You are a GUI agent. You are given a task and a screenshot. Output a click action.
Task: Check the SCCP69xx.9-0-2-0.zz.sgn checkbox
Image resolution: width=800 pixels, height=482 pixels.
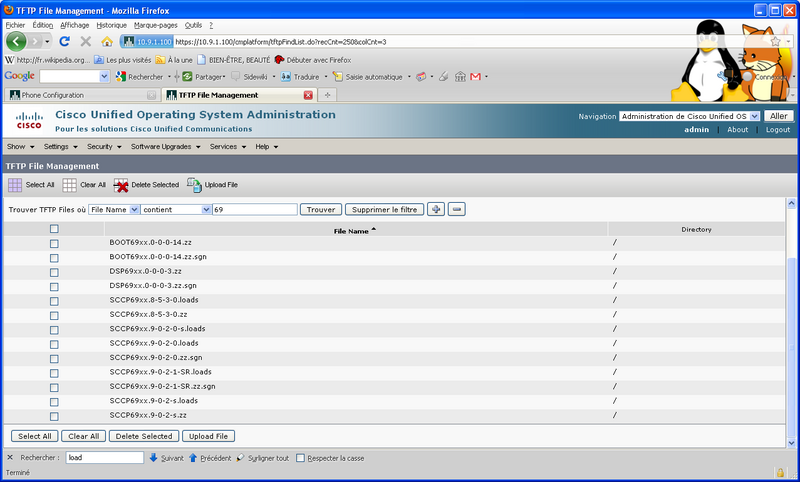coord(54,359)
